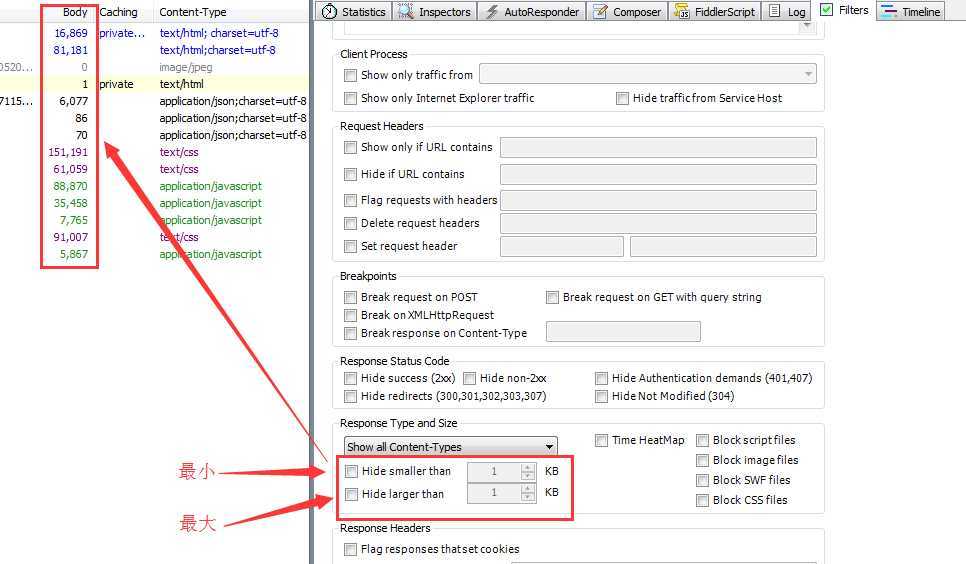
Task: Enable Flag requests with headers
Action: tap(351, 200)
